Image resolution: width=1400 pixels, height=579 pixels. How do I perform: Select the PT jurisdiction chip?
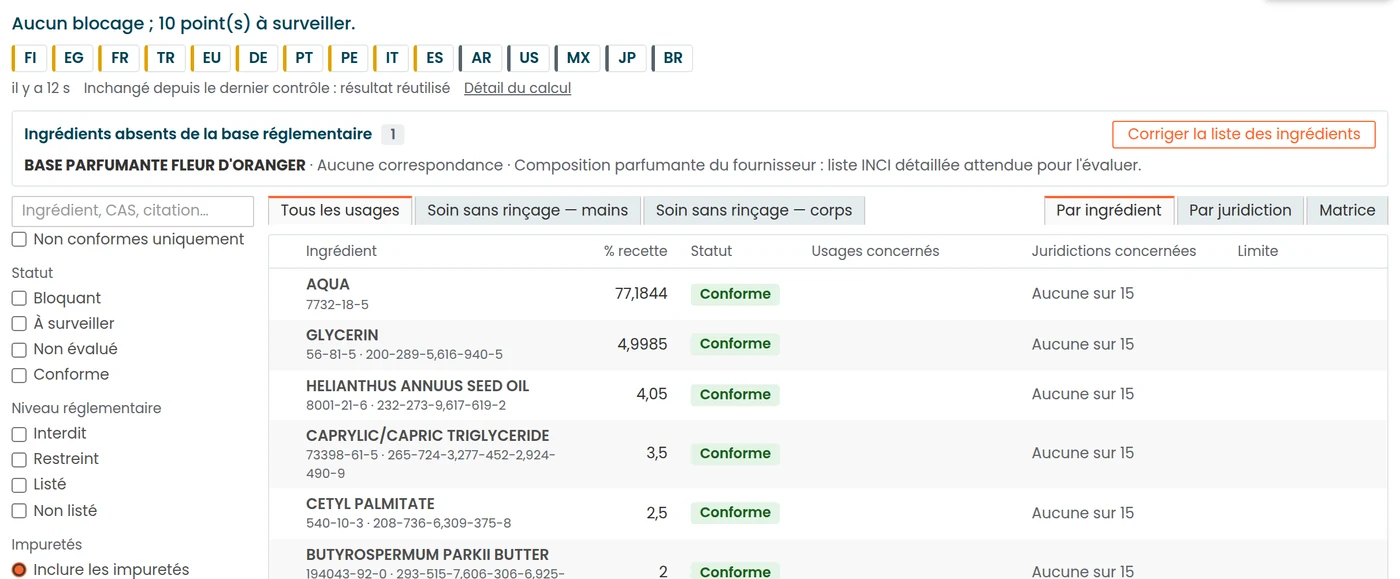pos(304,58)
